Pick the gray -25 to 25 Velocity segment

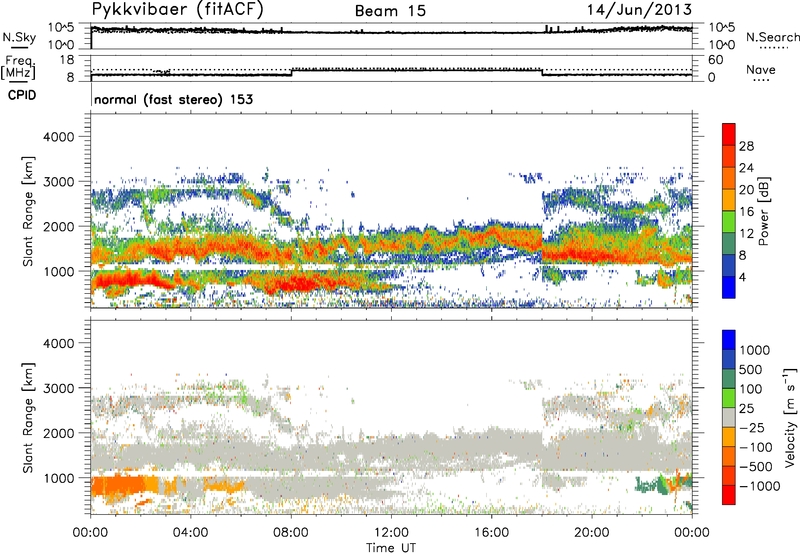tap(729, 417)
